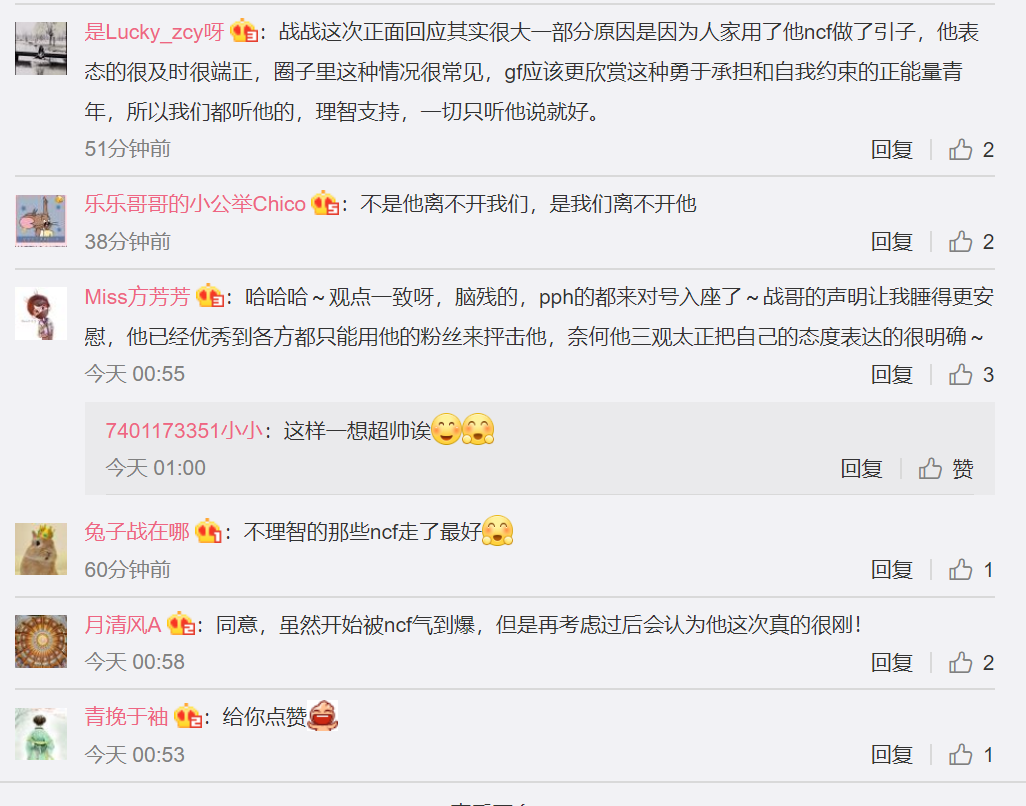
Task: Reply to 青挽于袖's comment
Action: click(892, 755)
